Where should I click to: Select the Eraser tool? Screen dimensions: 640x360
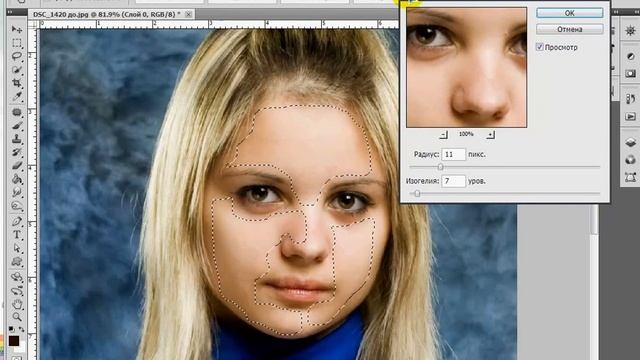tap(17, 166)
